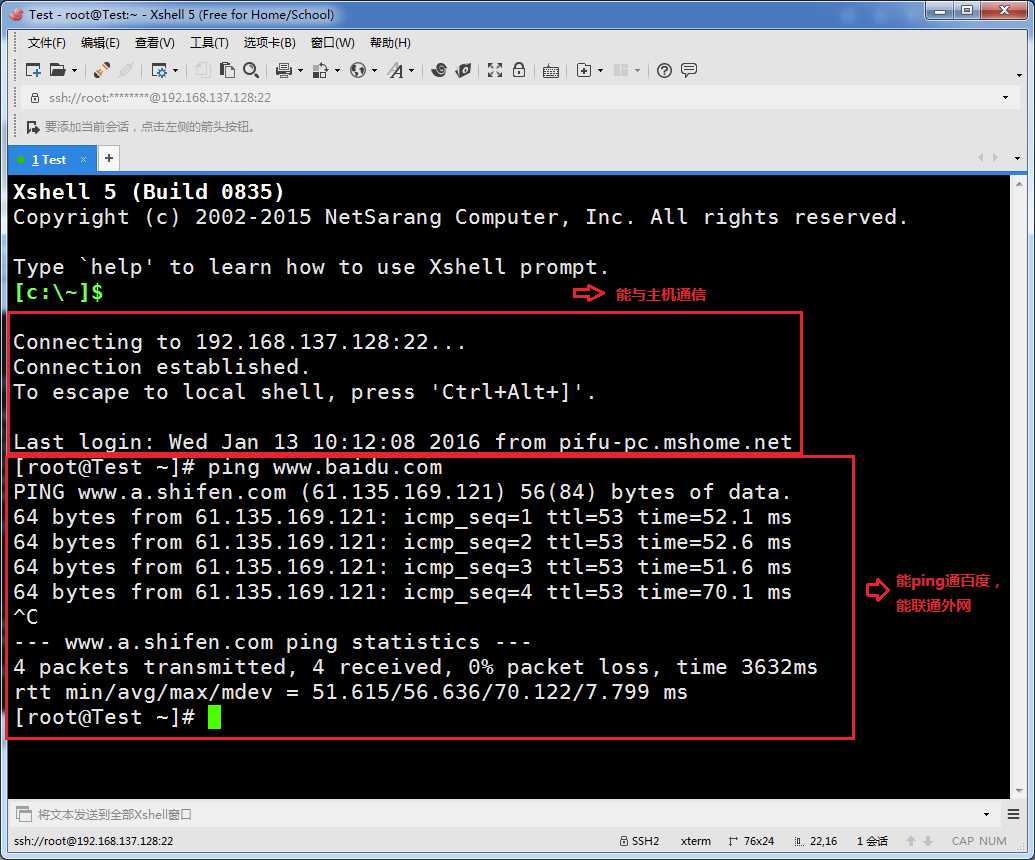The image size is (1035, 860).
Task: Click the Find magnifier icon
Action: pos(251,70)
